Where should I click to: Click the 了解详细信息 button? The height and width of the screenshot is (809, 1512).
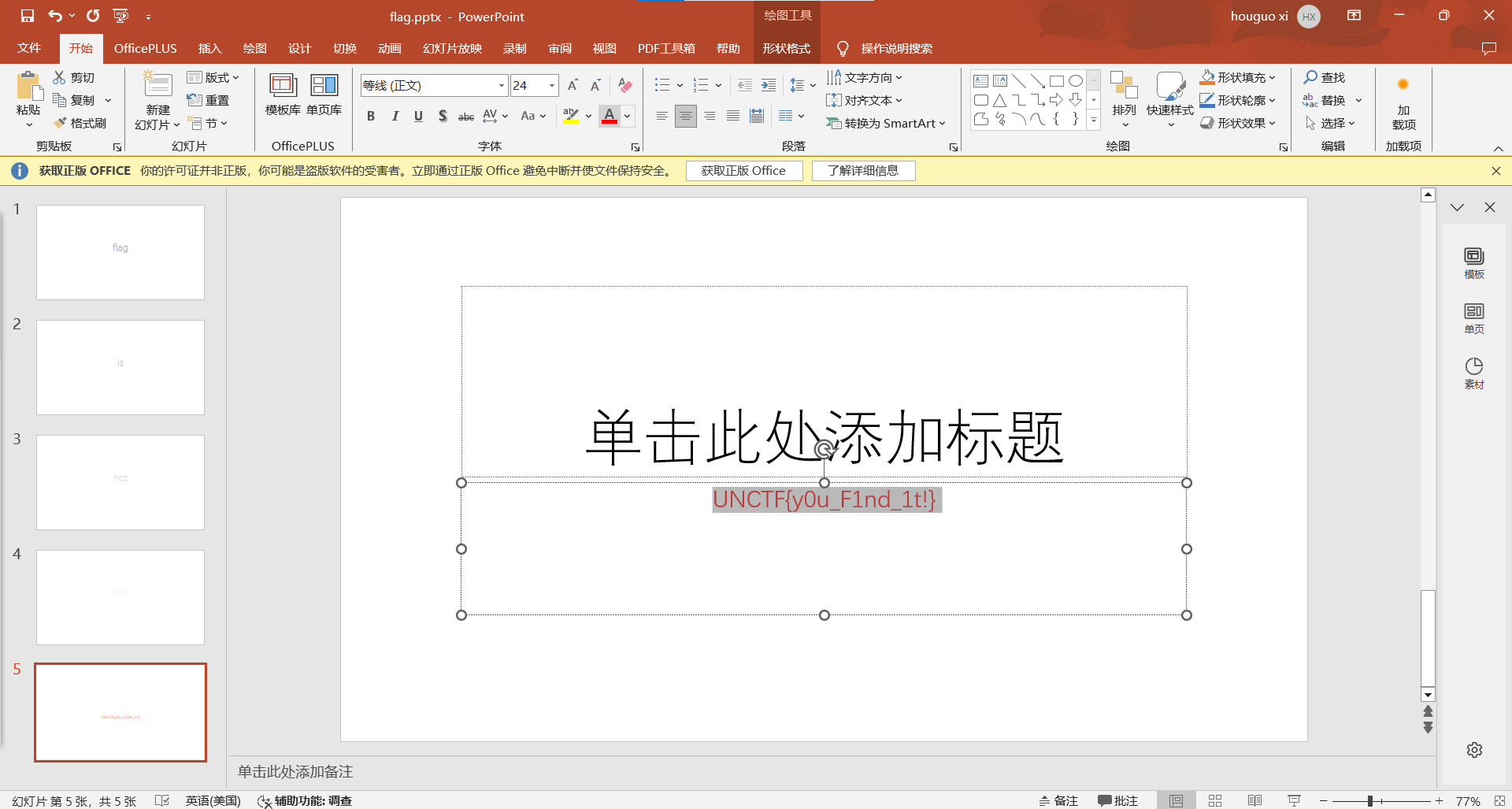tap(863, 171)
